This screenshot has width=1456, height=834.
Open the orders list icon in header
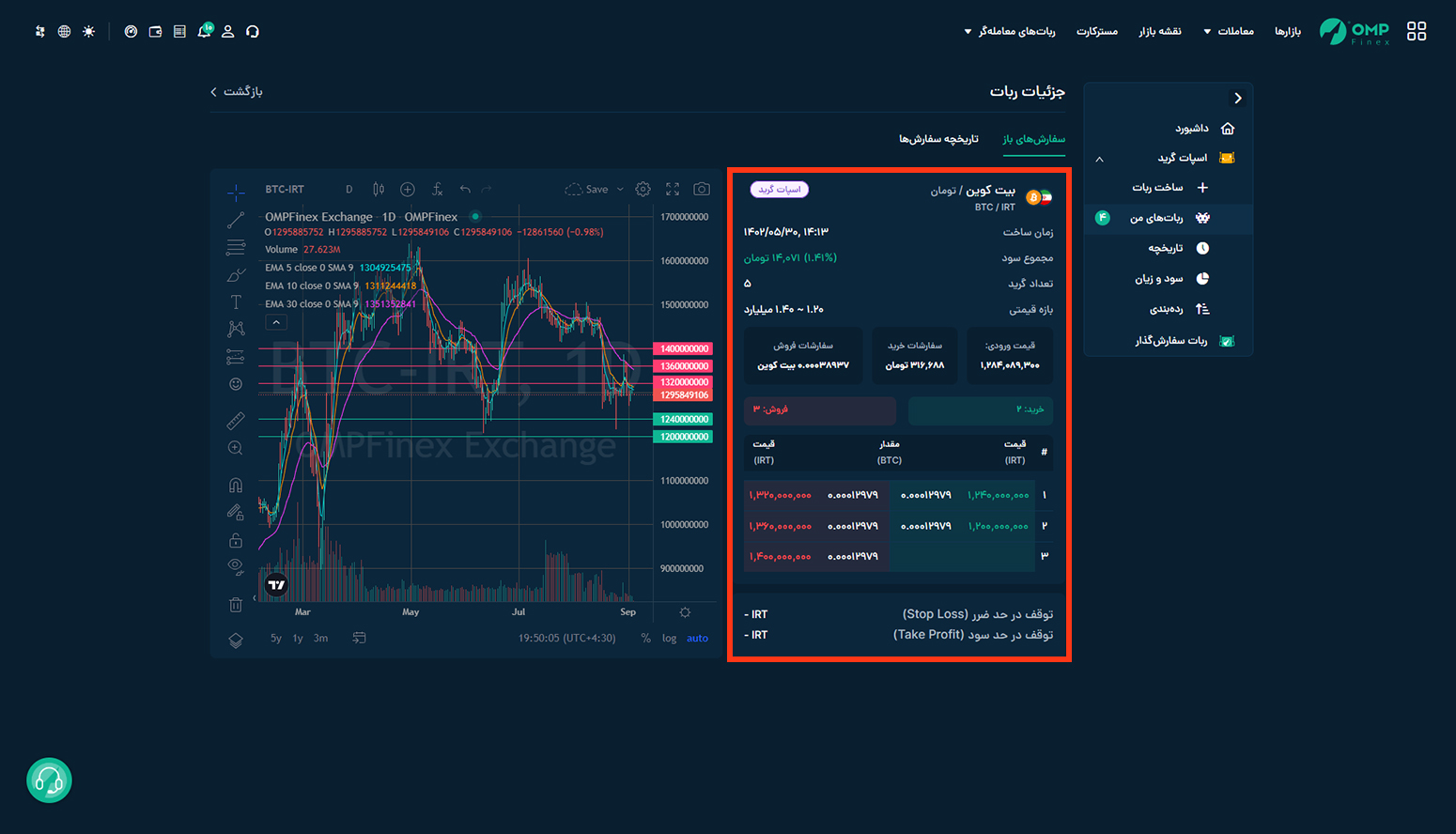179,31
